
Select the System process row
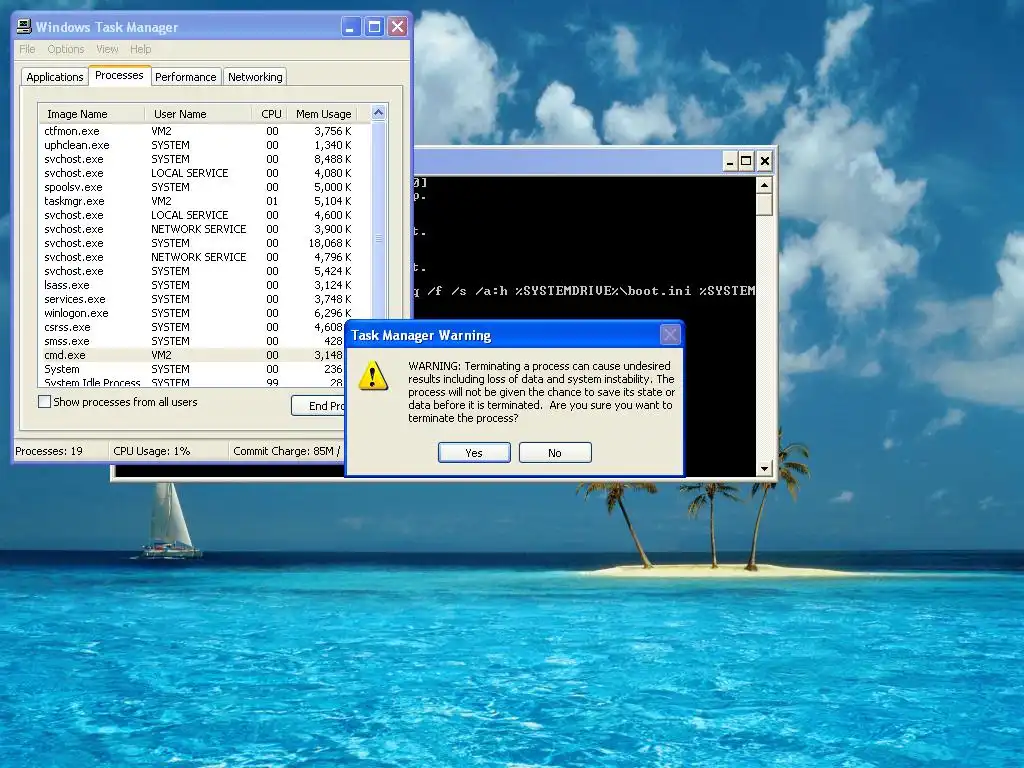[x=192, y=369]
